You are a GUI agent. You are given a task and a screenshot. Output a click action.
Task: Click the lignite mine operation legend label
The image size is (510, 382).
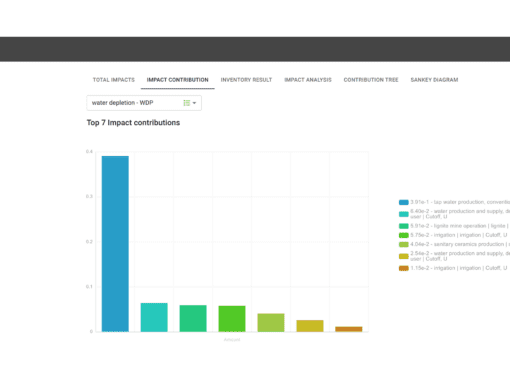tap(460, 226)
